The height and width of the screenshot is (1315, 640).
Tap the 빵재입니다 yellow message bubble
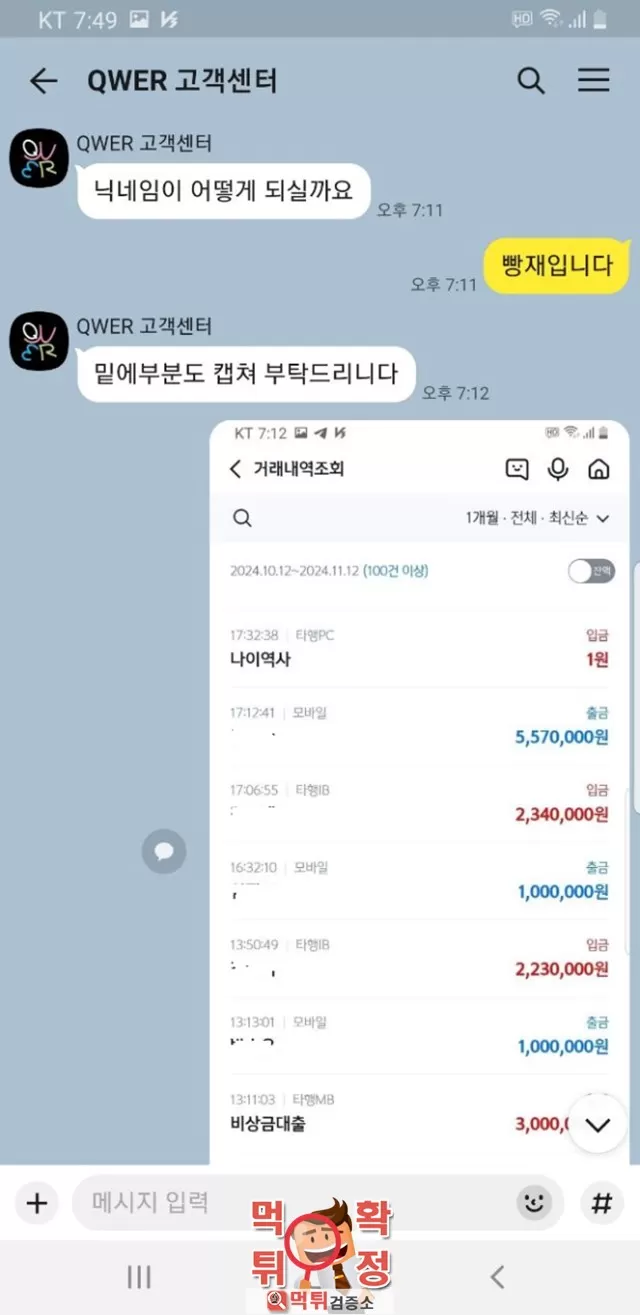point(557,266)
